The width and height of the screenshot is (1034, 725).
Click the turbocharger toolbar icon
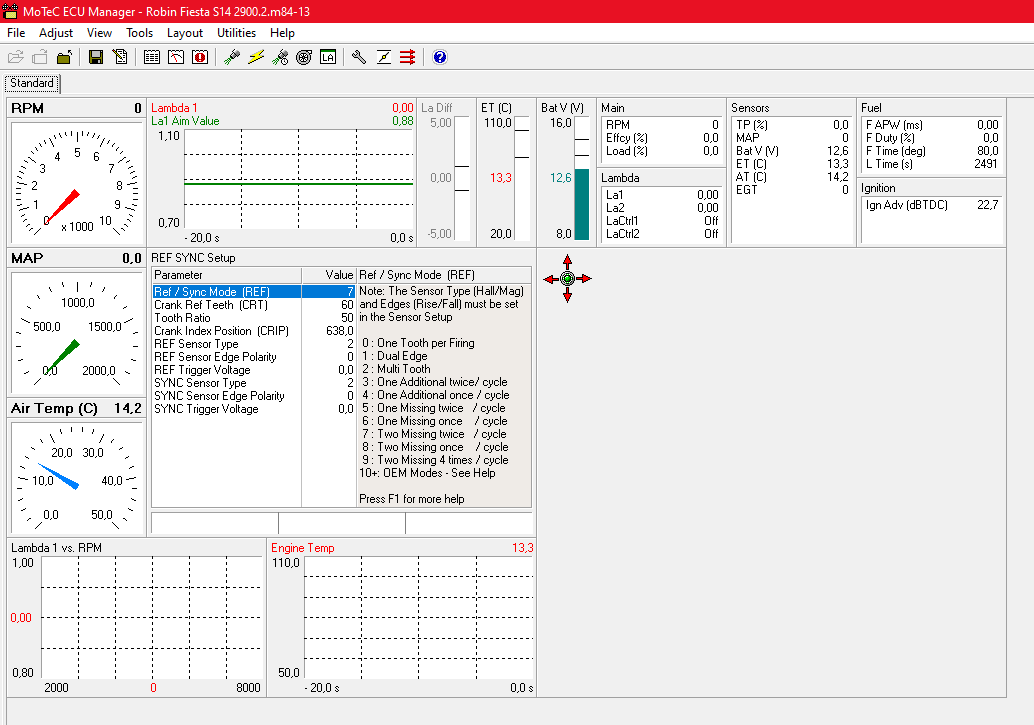point(304,57)
